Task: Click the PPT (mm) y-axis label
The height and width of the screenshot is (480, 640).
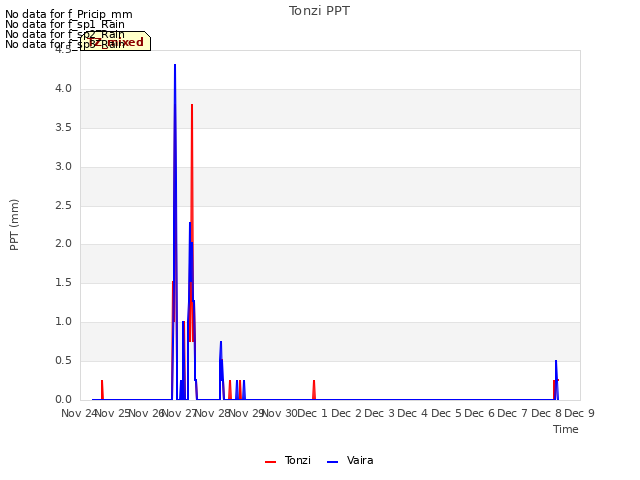Action: tap(14, 225)
